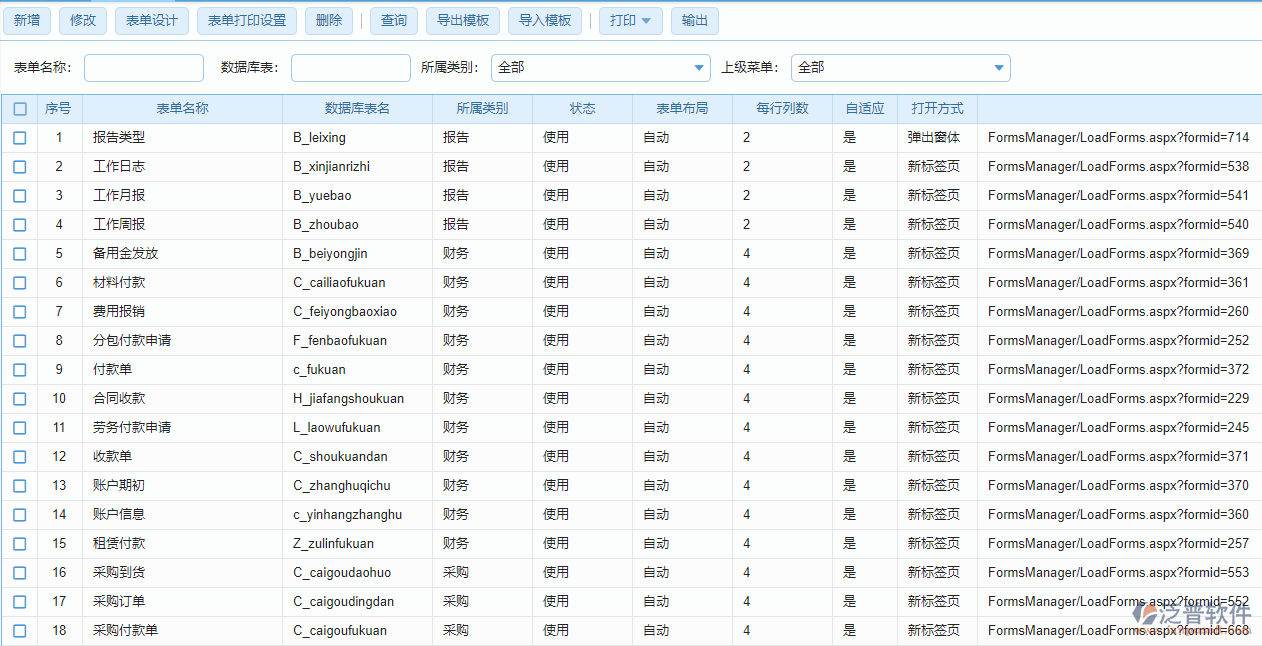Focus the 表单名称 text field
The height and width of the screenshot is (646, 1262).
[144, 68]
